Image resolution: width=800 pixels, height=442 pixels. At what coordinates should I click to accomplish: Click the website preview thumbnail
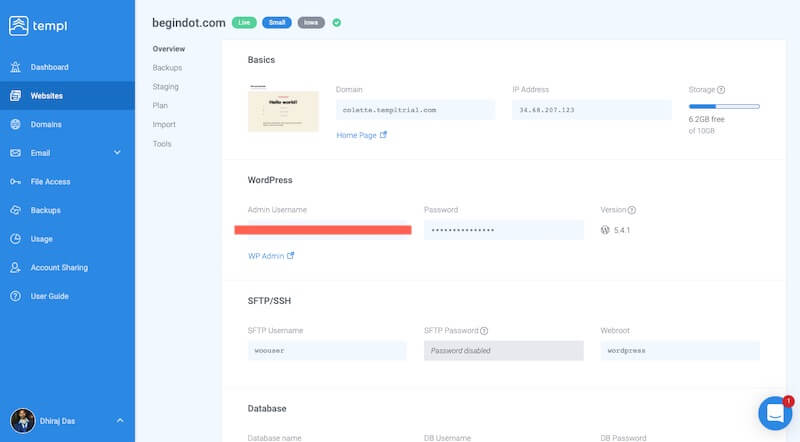[283, 109]
